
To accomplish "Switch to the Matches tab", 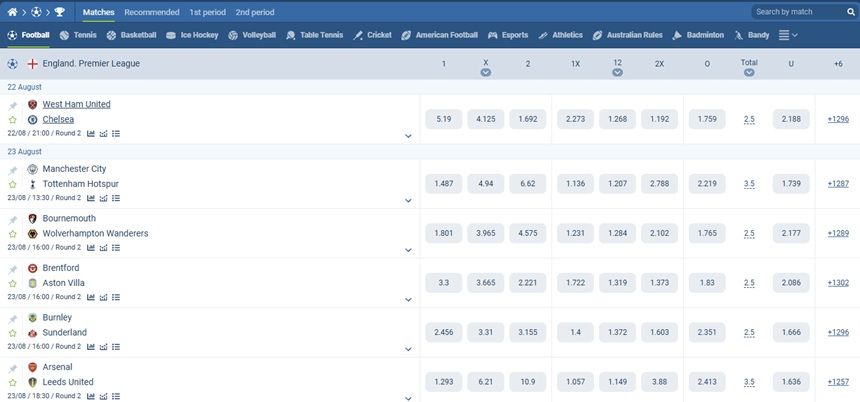I will point(99,12).
